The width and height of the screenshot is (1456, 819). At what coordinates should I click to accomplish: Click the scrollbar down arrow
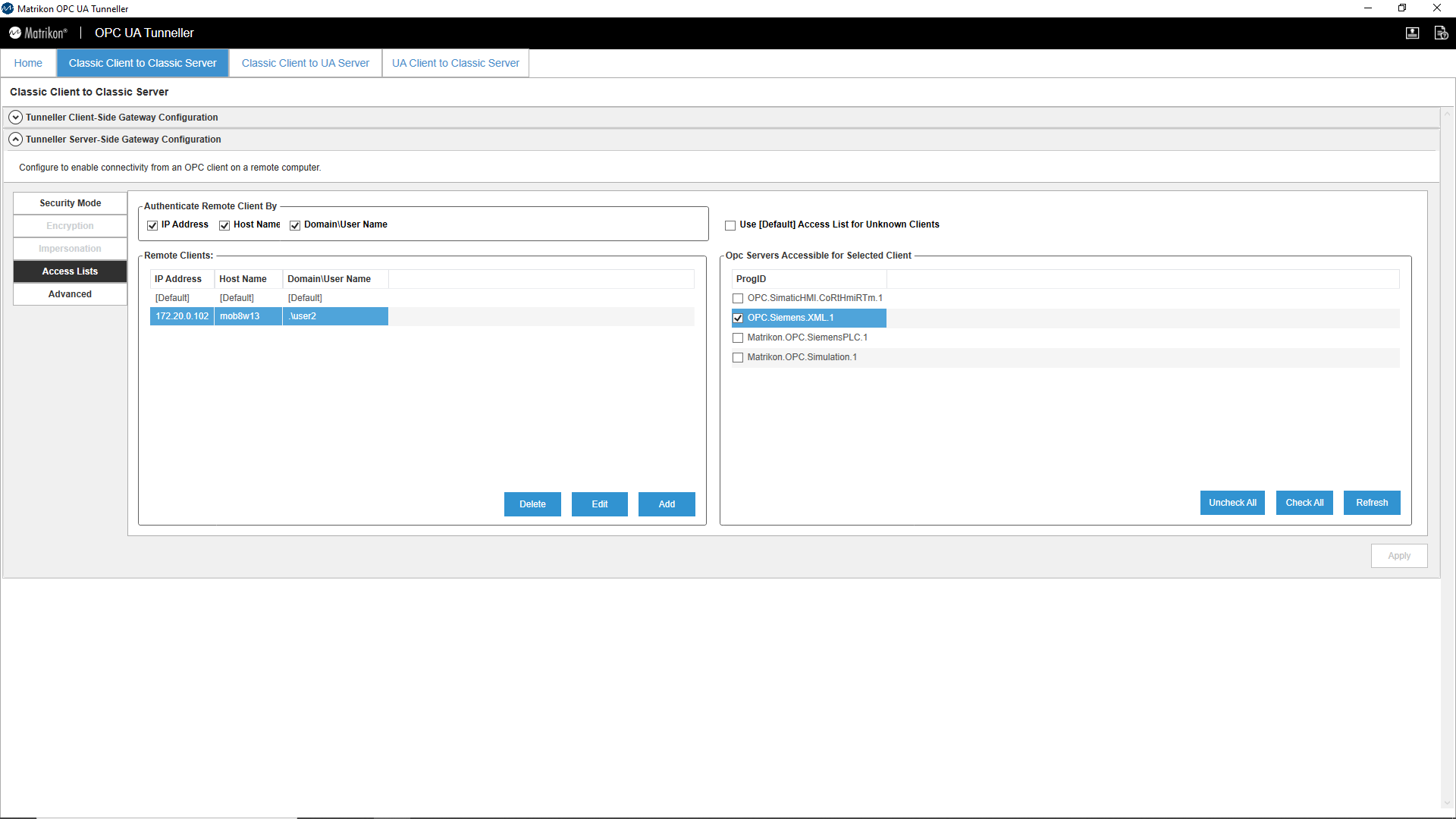tap(1448, 804)
